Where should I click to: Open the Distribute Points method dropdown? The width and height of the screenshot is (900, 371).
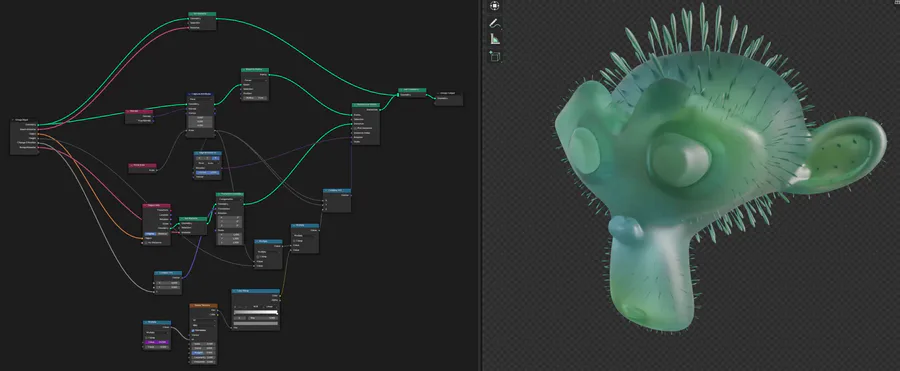point(255,80)
